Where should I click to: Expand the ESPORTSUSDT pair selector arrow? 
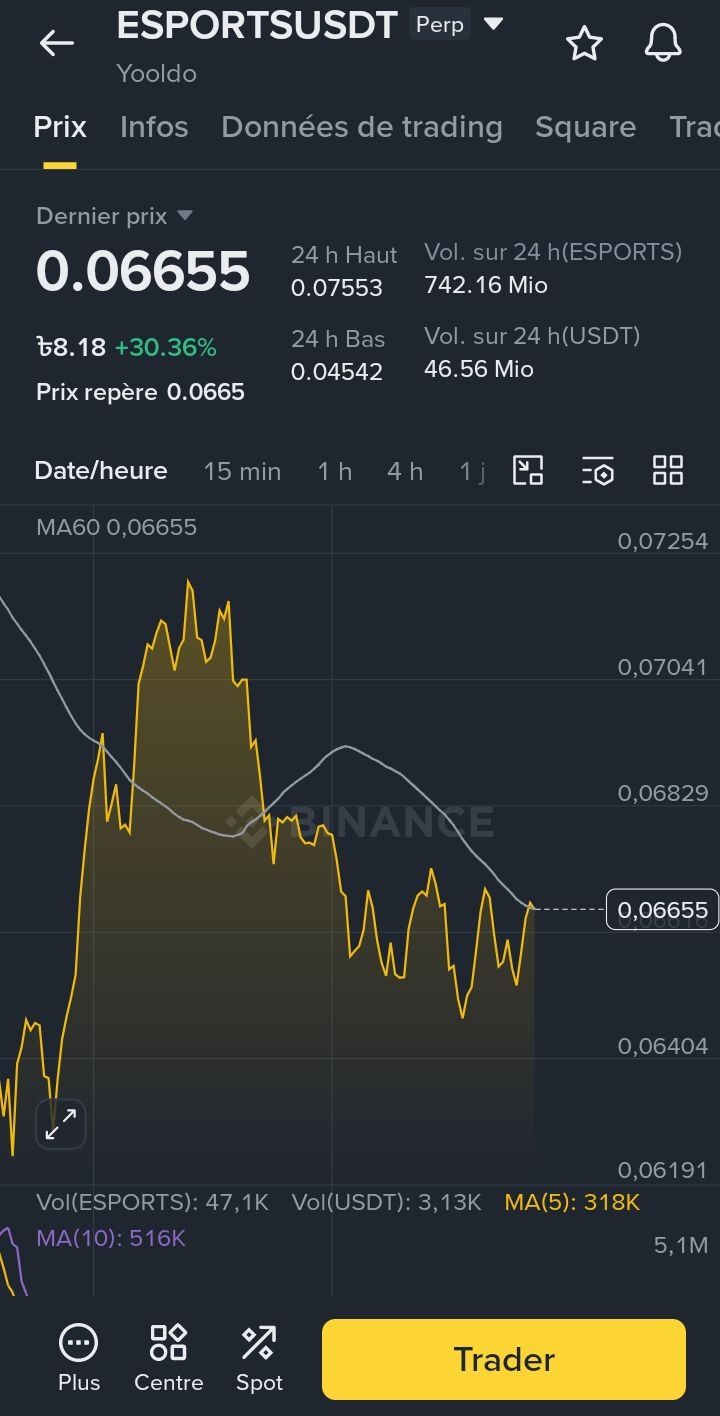(493, 24)
